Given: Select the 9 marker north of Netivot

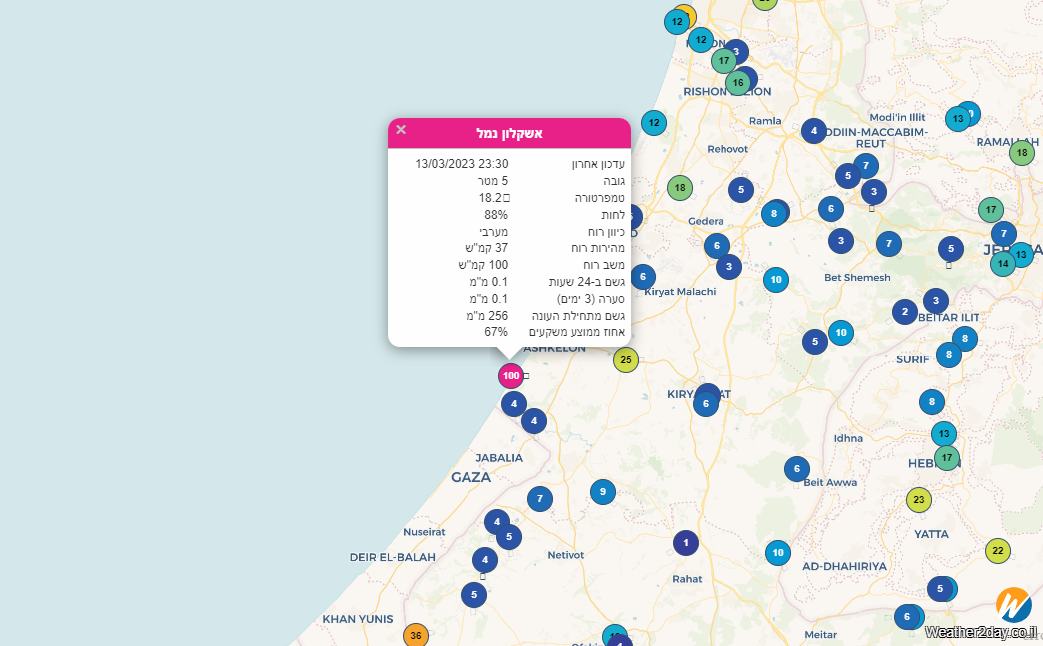Looking at the screenshot, I should coord(602,491).
